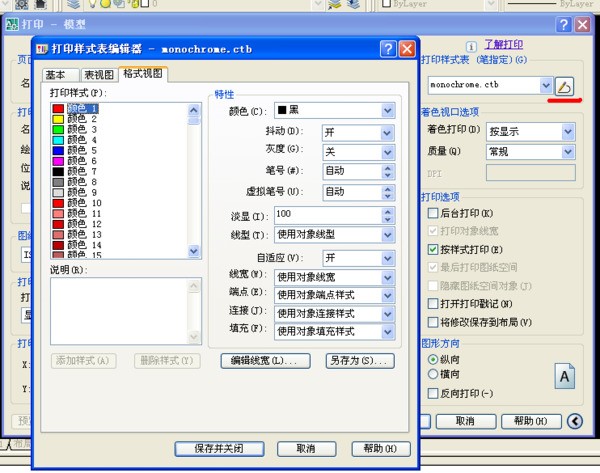The image size is (600, 473).
Task: Select 颜色 3 green swatch in style list
Action: point(58,130)
